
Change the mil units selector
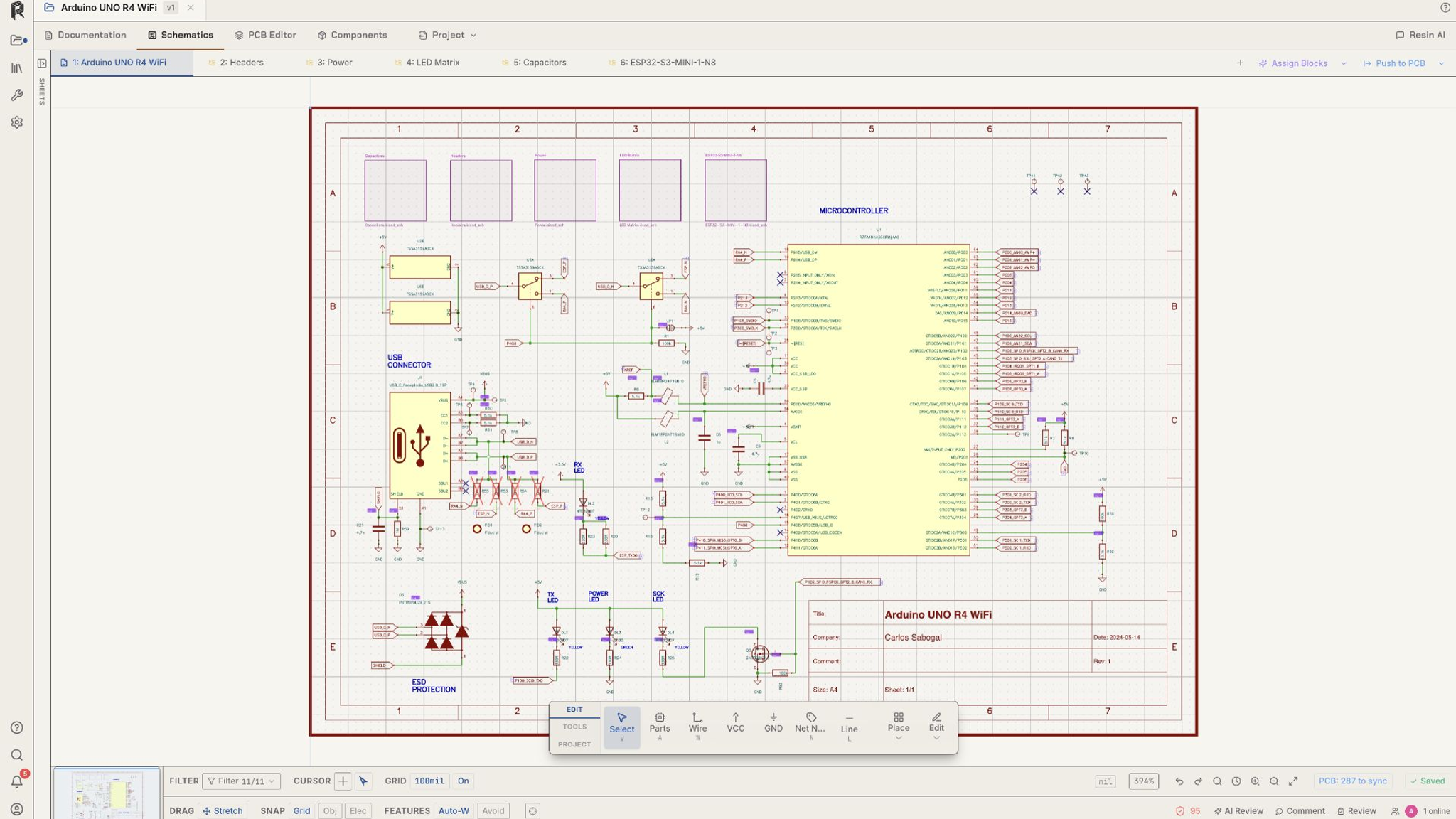1105,781
